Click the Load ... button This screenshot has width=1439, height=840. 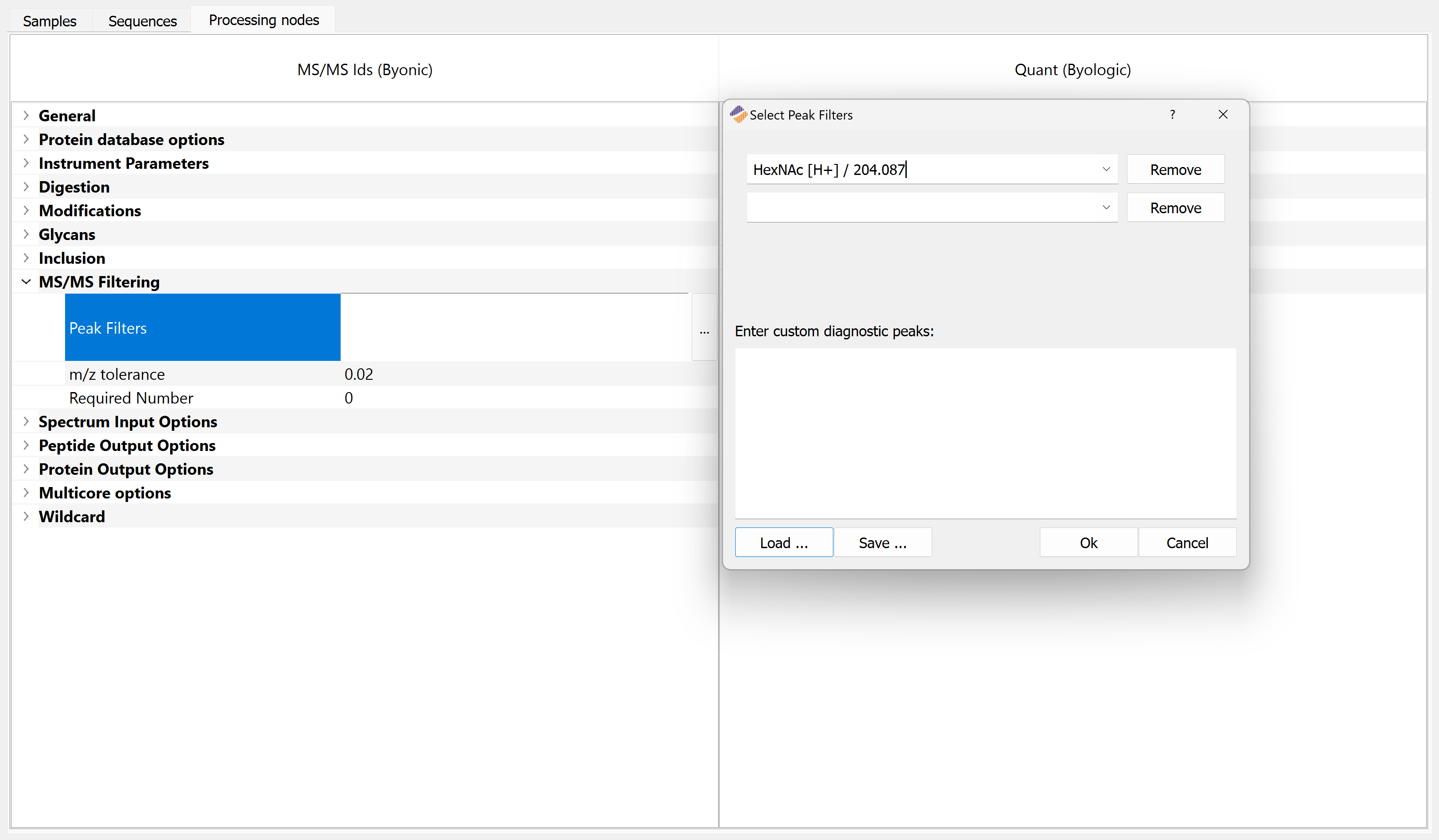(784, 542)
